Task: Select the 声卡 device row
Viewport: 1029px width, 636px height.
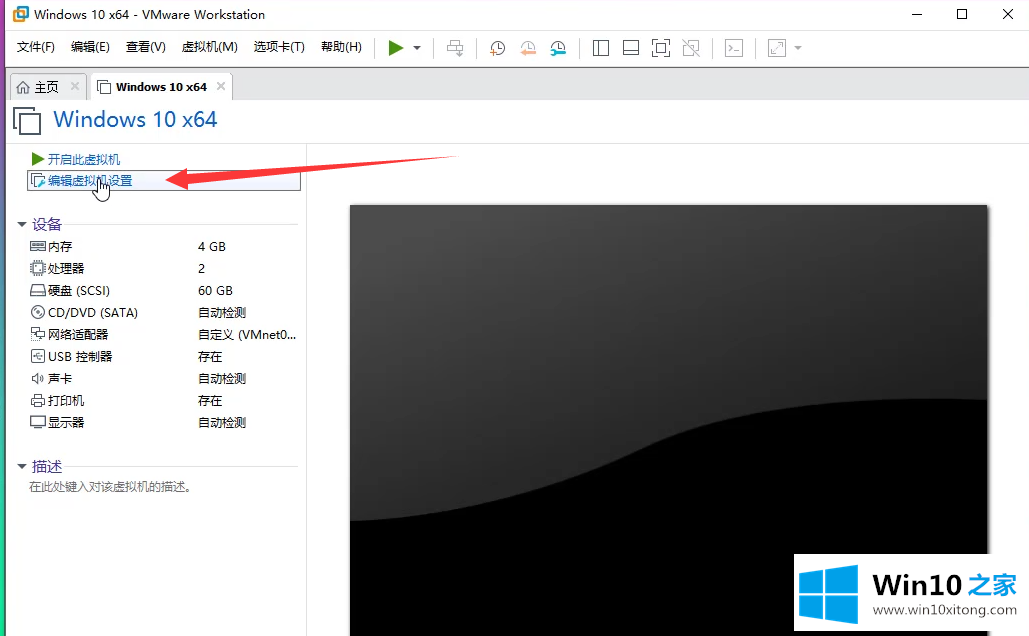Action: point(163,379)
